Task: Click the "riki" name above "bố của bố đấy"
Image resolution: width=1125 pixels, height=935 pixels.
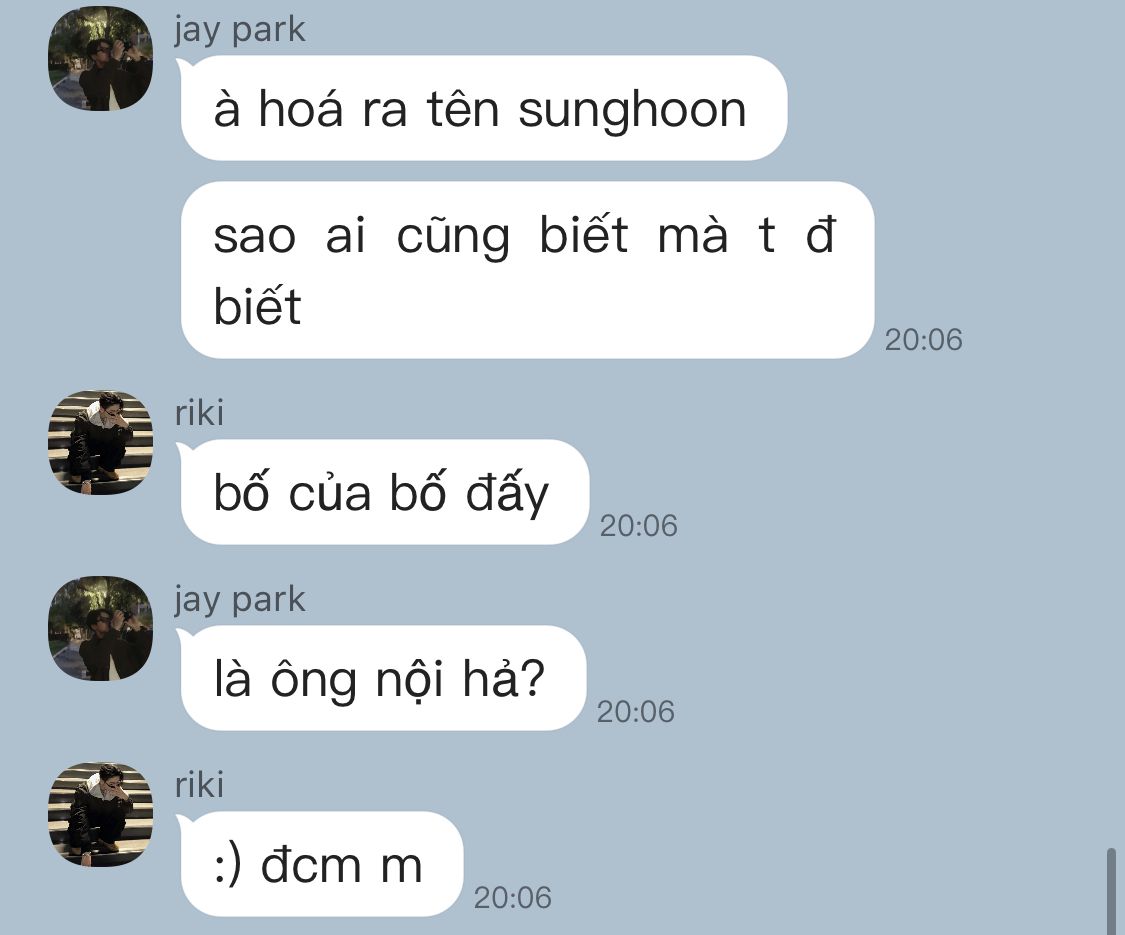Action: click(199, 413)
